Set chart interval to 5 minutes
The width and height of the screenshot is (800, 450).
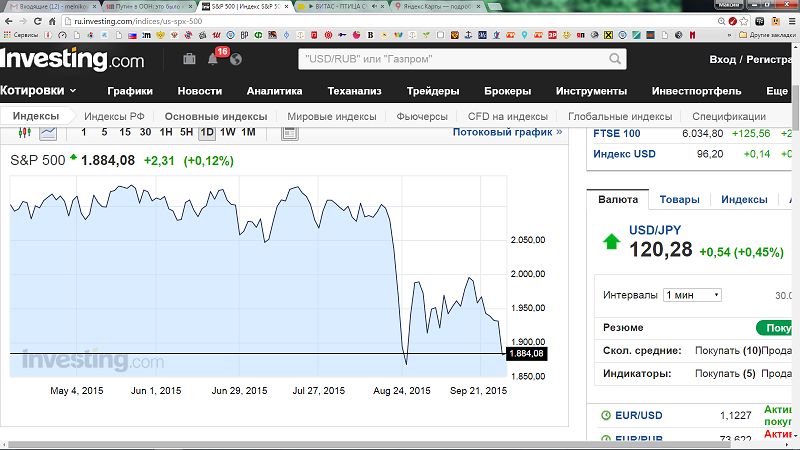pos(104,132)
